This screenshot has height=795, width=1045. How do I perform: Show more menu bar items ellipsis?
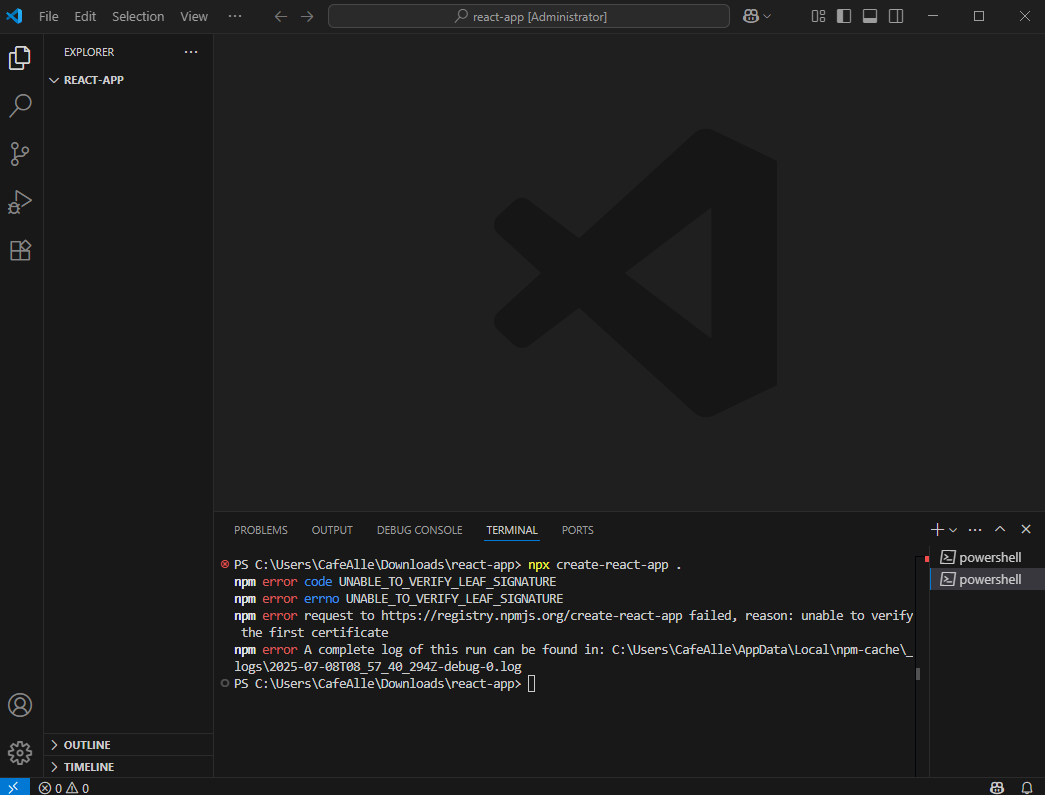pos(235,16)
